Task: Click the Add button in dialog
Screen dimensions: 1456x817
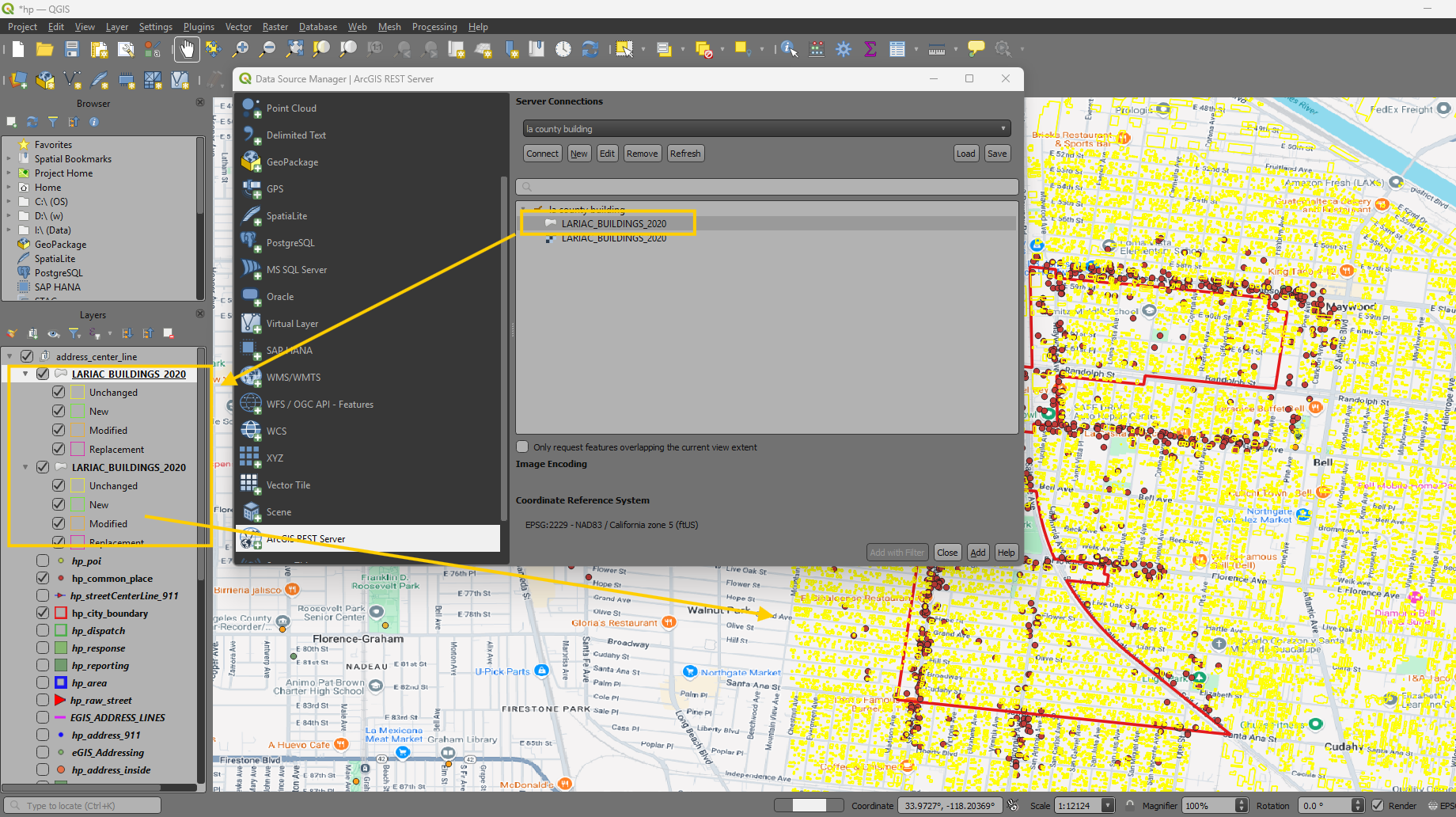Action: [978, 553]
